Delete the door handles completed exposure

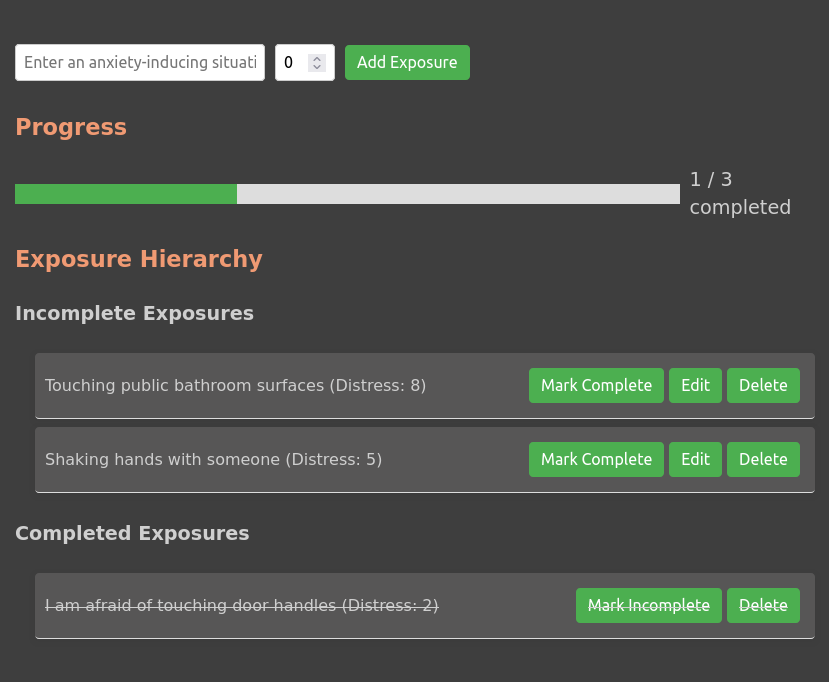coord(763,605)
